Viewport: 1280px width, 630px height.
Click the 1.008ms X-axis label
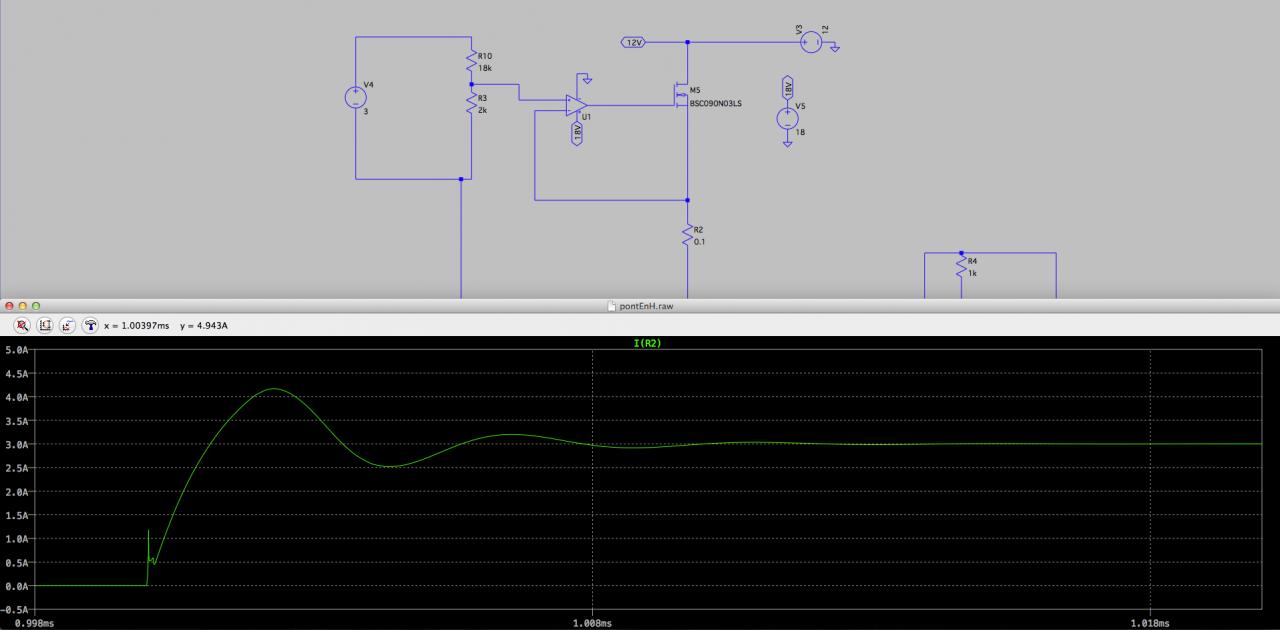592,622
